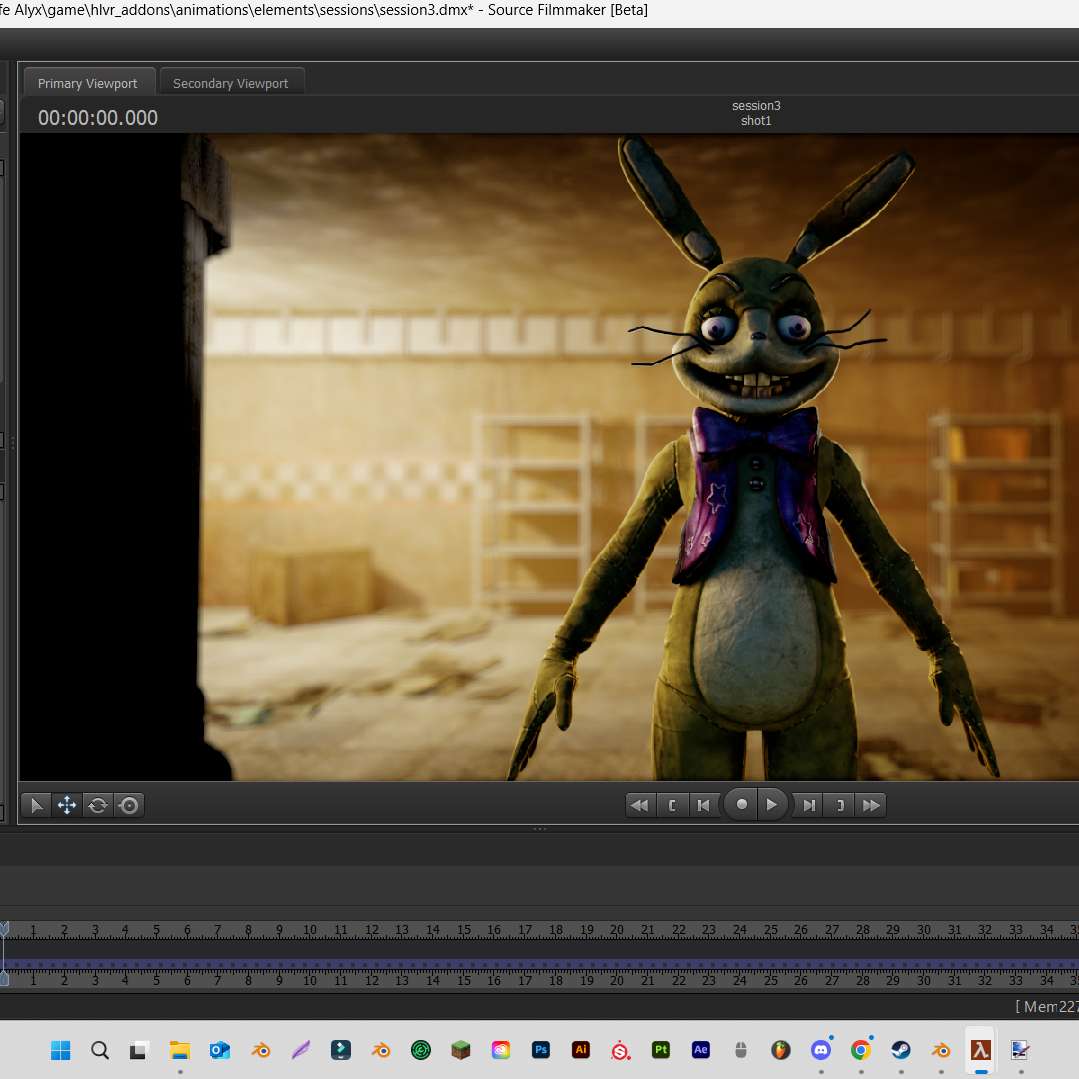
Task: Activate the move manipulator tool
Action: click(67, 805)
